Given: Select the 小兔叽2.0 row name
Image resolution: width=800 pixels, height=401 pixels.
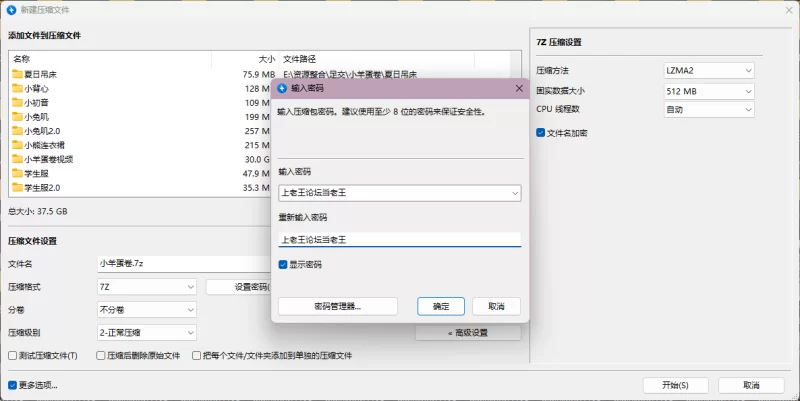Looking at the screenshot, I should 42,131.
